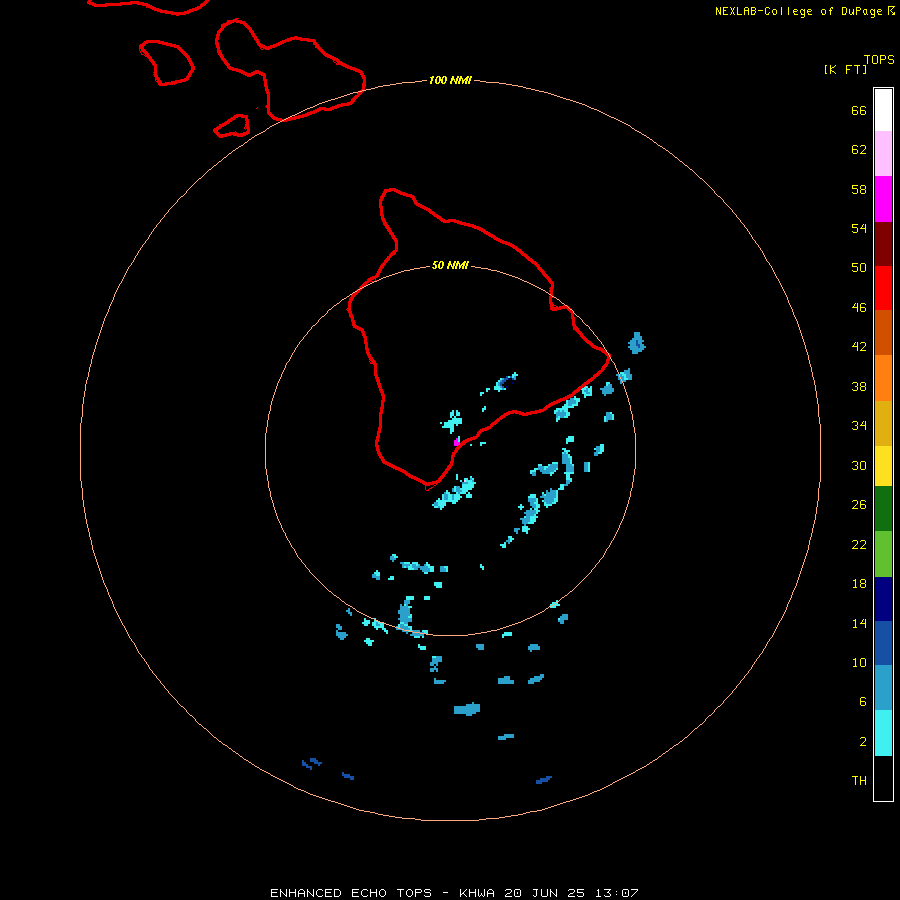The width and height of the screenshot is (900, 900).
Task: Click the burnt orange legend swatch
Action: (x=883, y=332)
